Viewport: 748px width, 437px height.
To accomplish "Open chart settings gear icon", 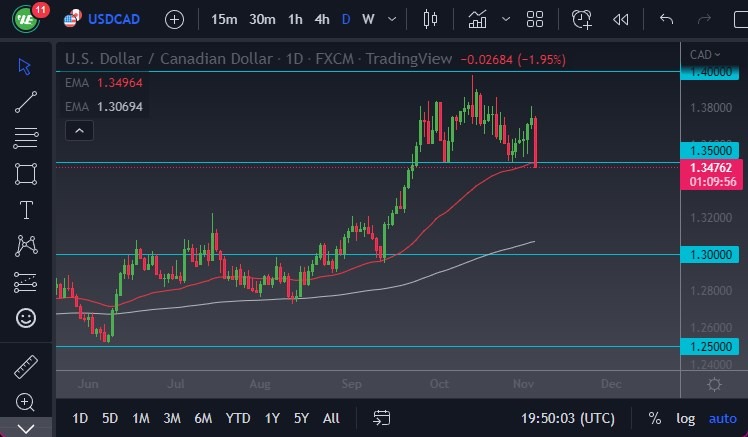I will (x=714, y=385).
